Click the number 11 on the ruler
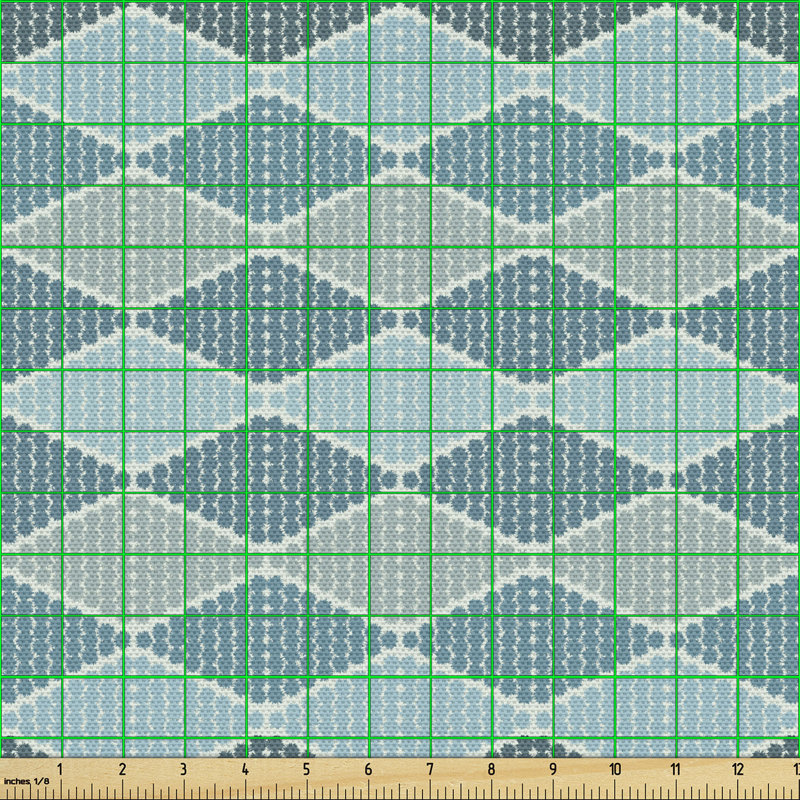 pyautogui.click(x=676, y=769)
